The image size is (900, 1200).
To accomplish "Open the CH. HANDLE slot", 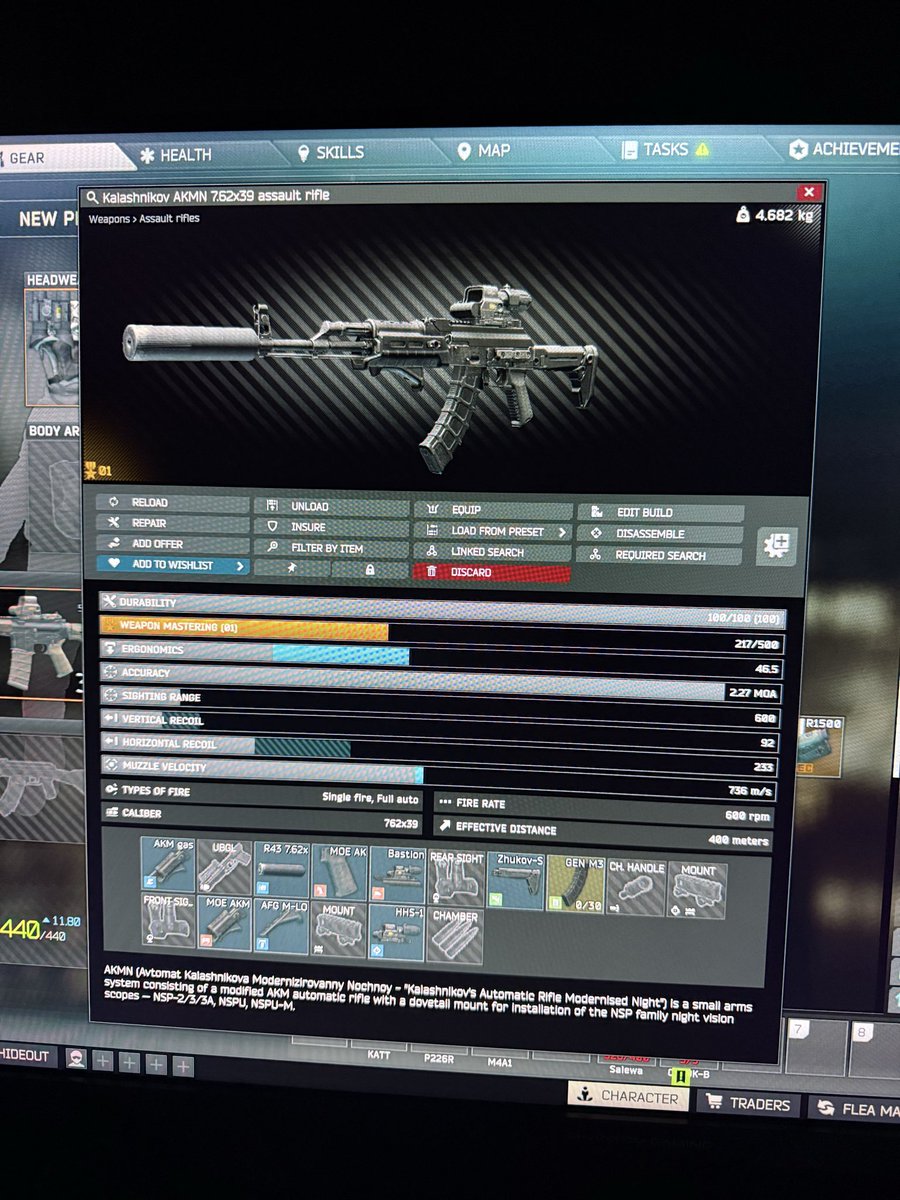I will click(x=636, y=888).
